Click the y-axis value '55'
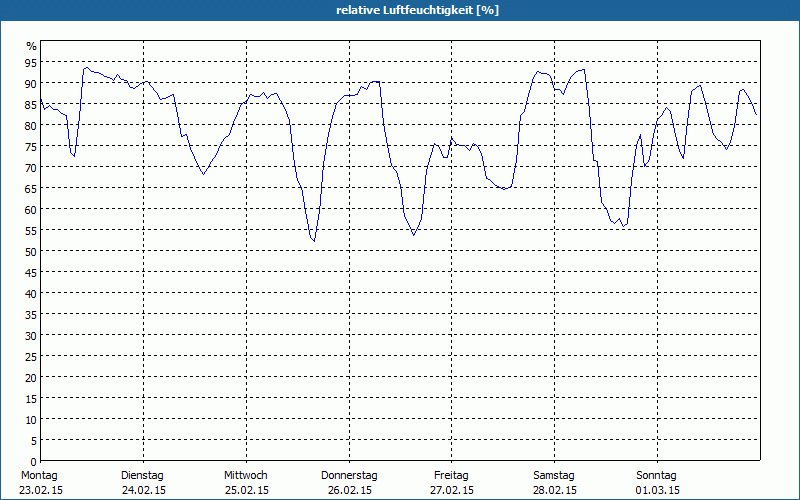This screenshot has height=500, width=800. pyautogui.click(x=31, y=231)
